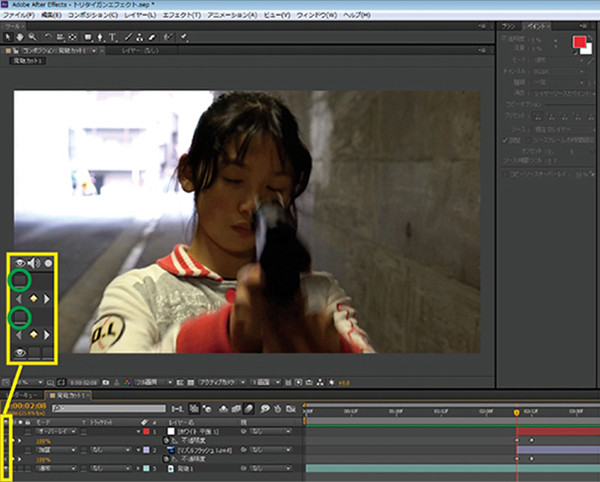This screenshot has height=482, width=600.
Task: Toggle the viewer transparency grid
Action: click(191, 383)
